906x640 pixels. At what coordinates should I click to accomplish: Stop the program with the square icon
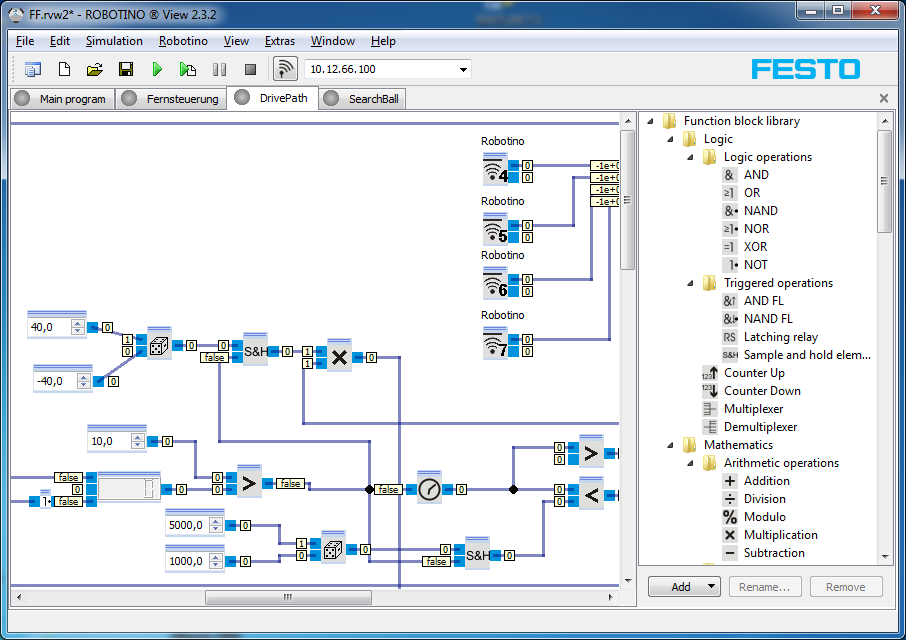click(250, 69)
